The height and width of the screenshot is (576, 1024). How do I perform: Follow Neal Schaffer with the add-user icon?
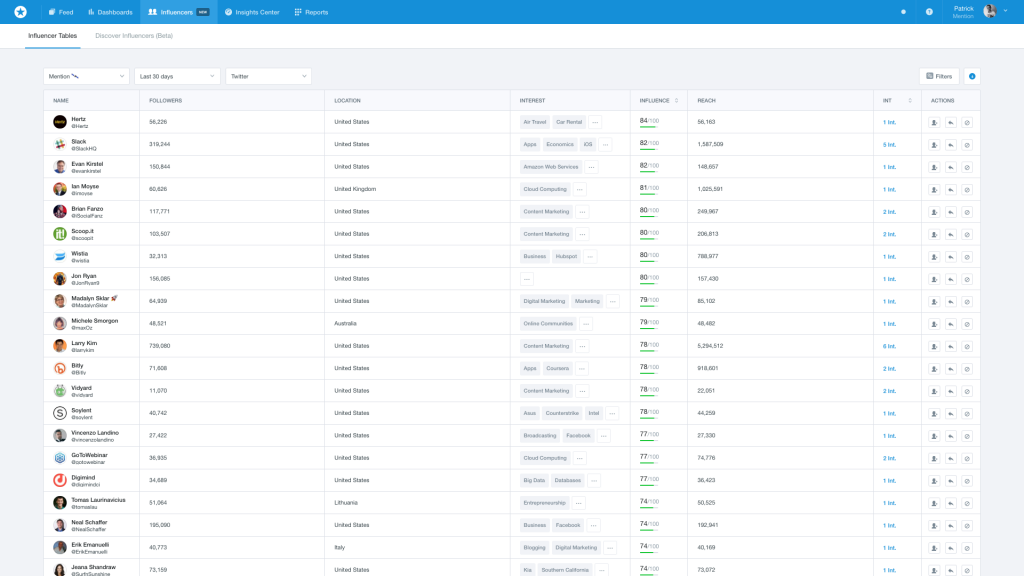(x=934, y=526)
